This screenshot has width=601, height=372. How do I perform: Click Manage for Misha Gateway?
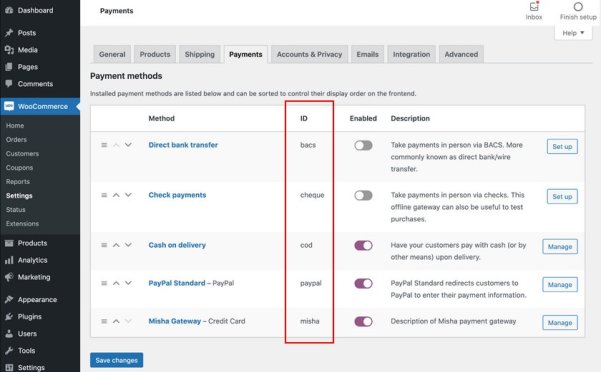coord(560,323)
